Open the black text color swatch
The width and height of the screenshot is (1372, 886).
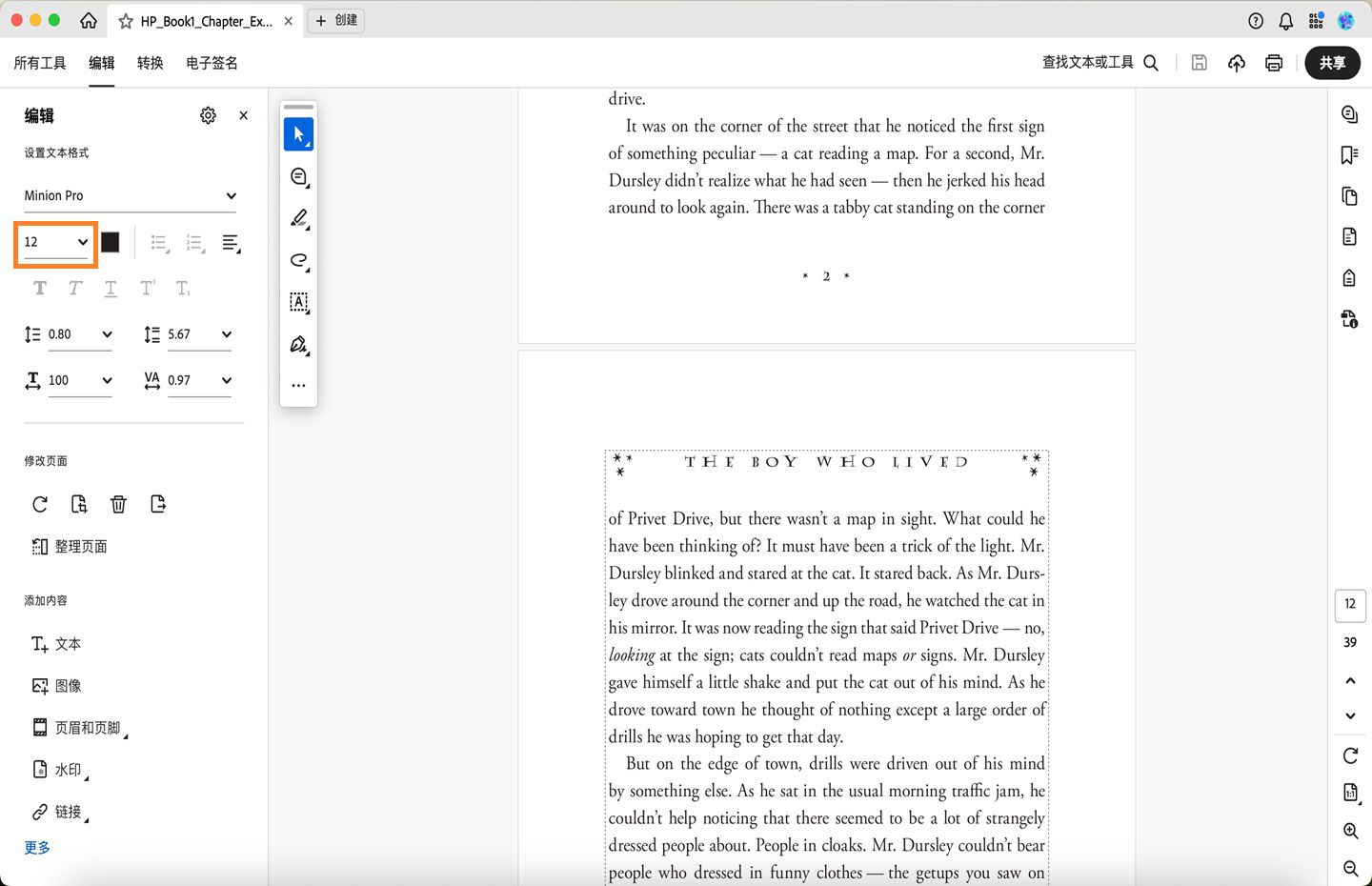pyautogui.click(x=110, y=242)
